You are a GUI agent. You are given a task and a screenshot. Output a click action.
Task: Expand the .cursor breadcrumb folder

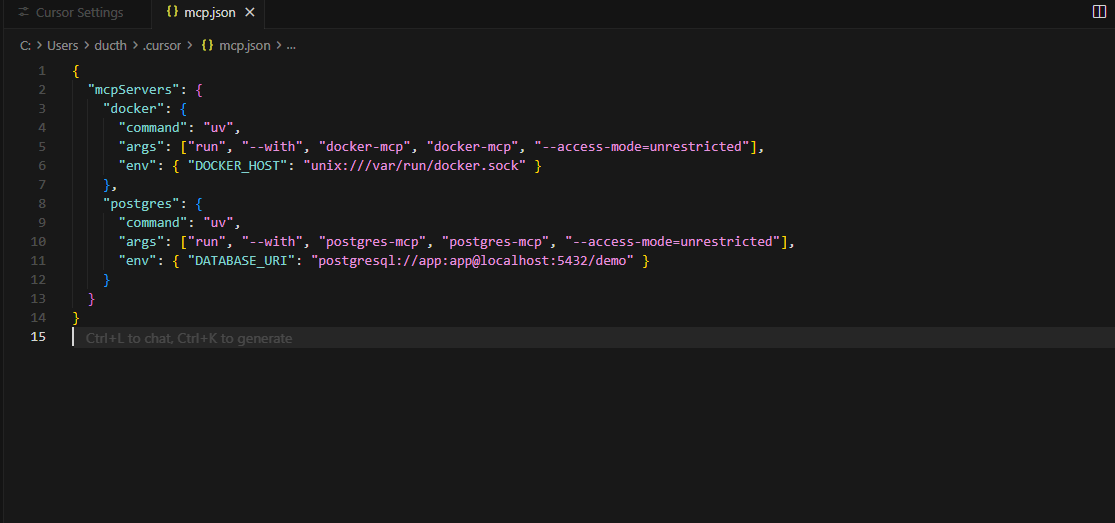click(x=163, y=46)
